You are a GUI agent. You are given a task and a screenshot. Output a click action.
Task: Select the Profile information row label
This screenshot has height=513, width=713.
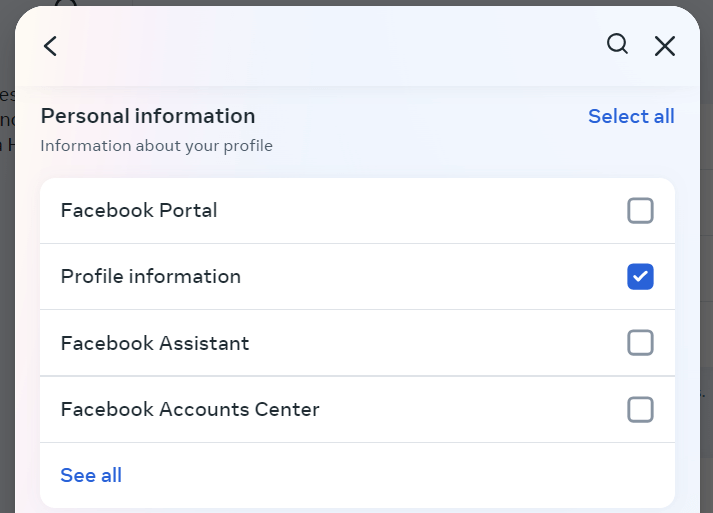coord(151,277)
